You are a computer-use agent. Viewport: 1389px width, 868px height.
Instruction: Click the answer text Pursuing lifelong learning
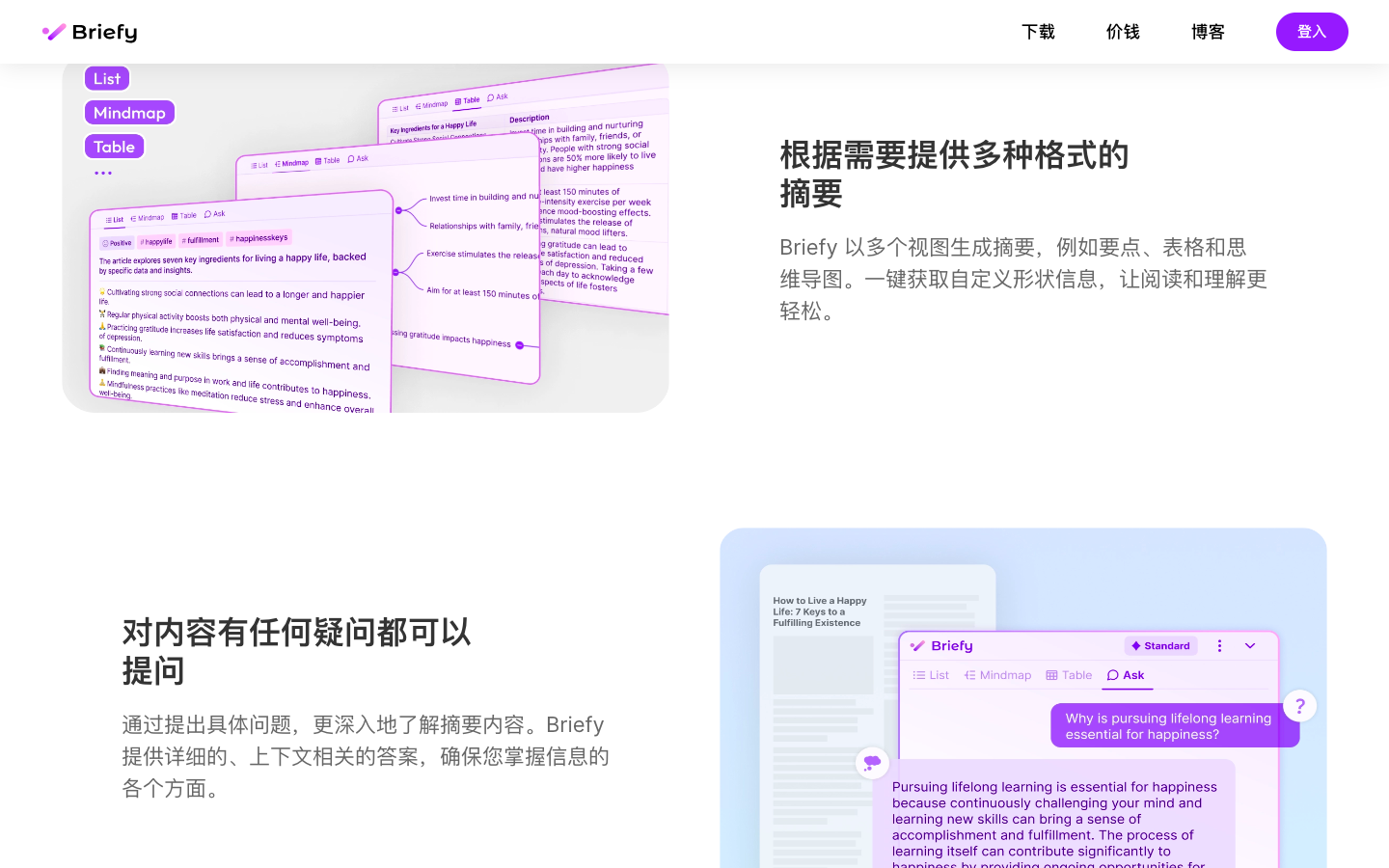(1054, 825)
